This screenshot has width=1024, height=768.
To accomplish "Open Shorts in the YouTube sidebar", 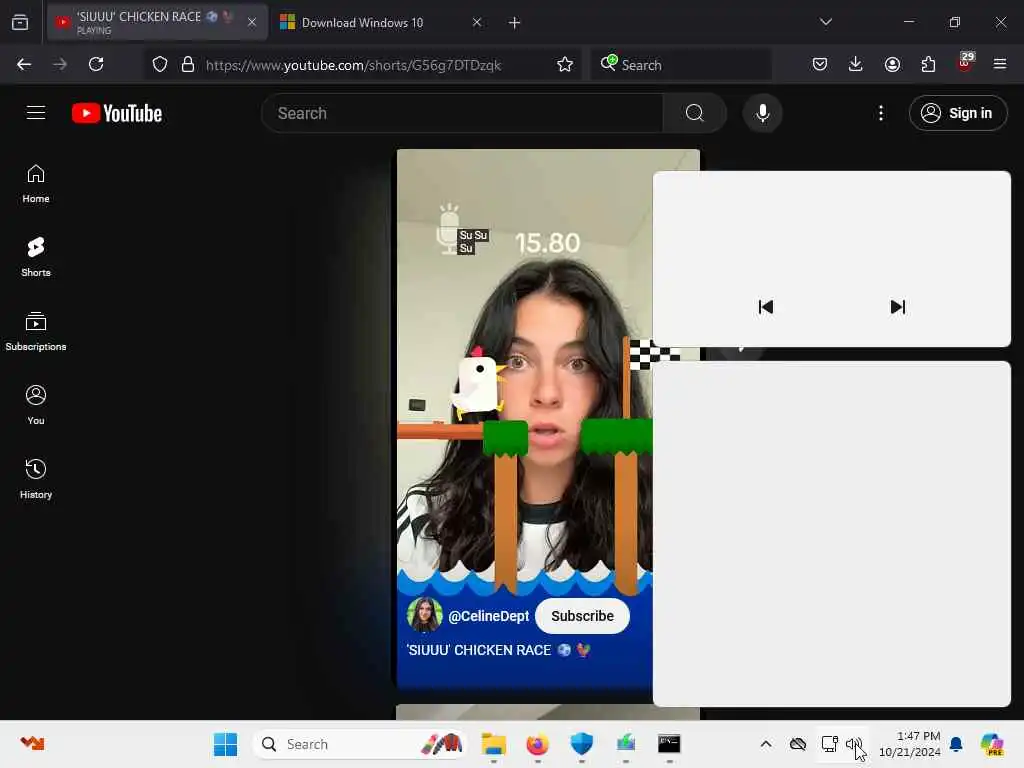I will coord(36,257).
